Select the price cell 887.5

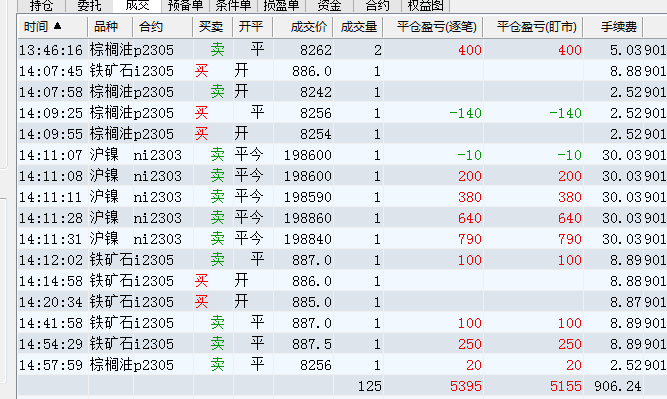point(312,344)
